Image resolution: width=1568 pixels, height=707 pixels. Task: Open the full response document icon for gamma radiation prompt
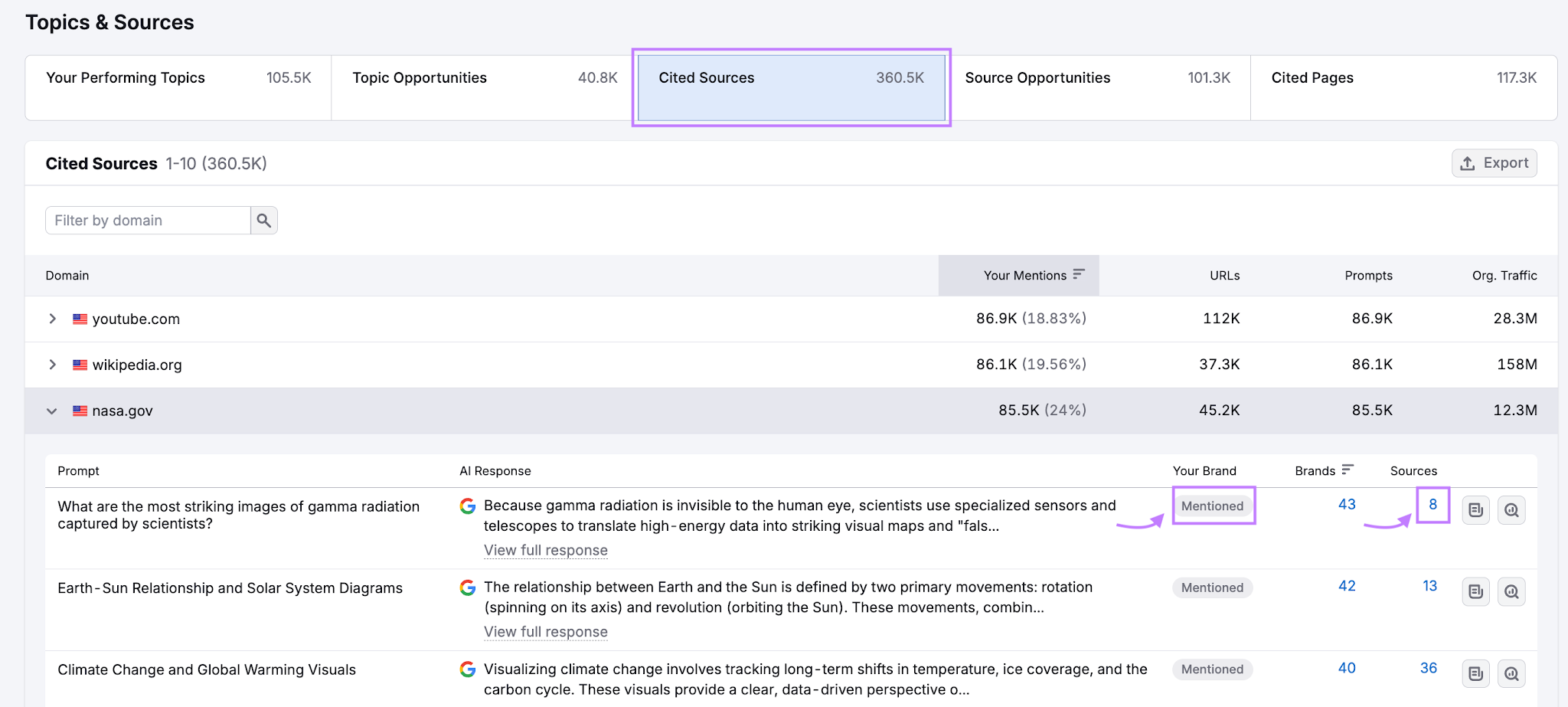point(1475,510)
